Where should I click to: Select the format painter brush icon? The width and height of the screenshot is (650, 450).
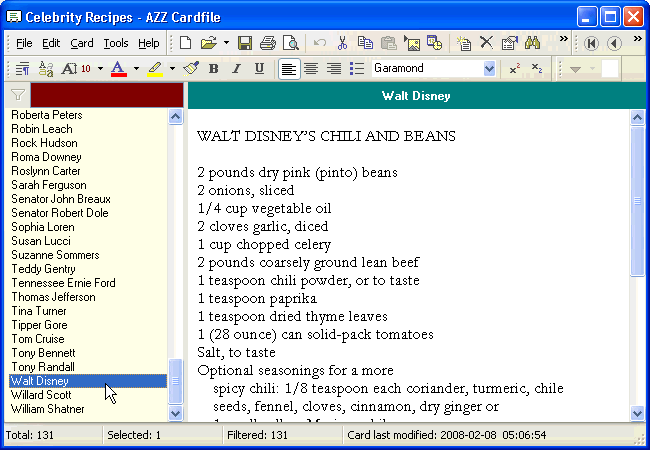[191, 68]
